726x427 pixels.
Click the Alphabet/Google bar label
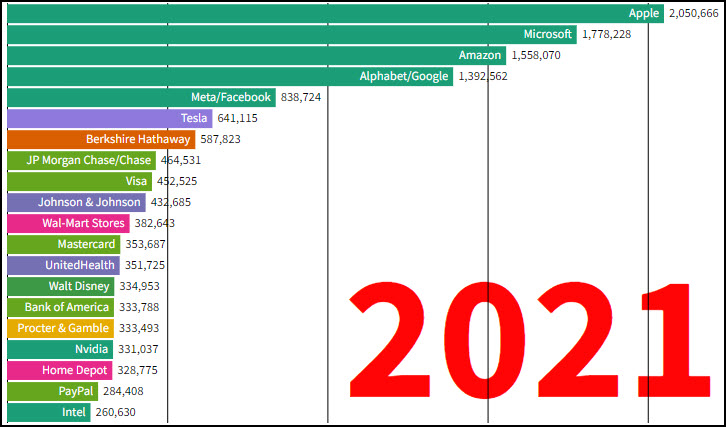(404, 76)
